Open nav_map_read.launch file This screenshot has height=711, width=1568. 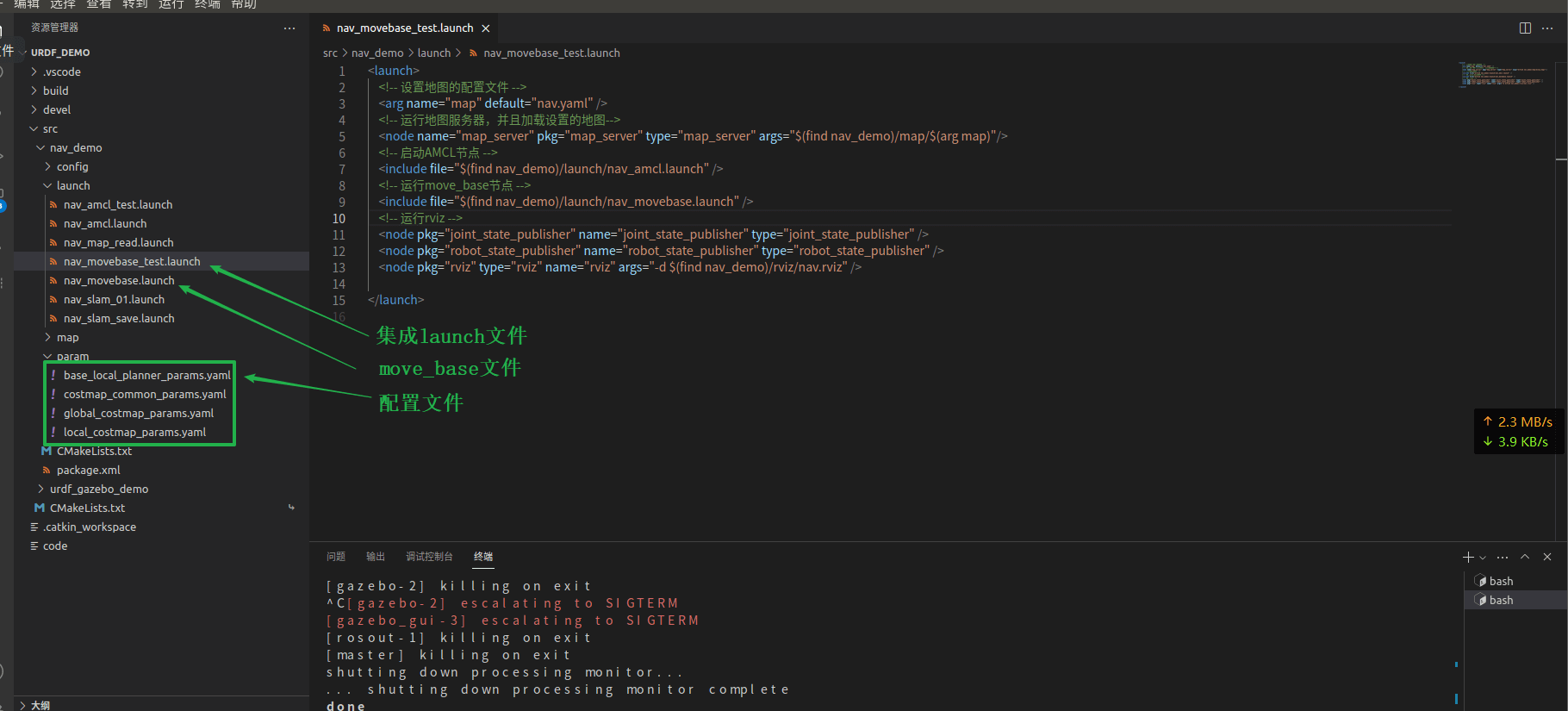(118, 242)
